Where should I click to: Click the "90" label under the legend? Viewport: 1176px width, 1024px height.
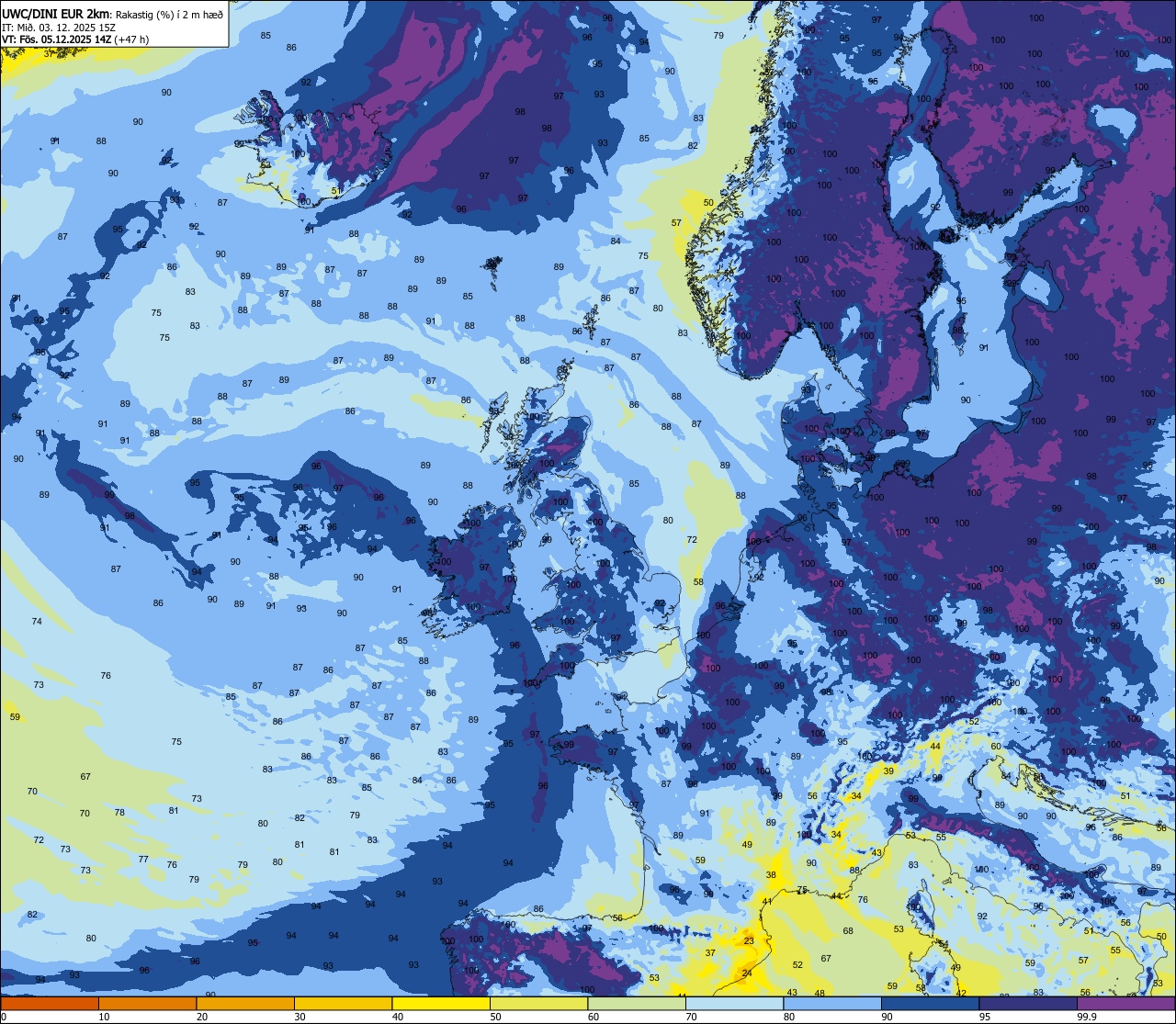tap(887, 1017)
